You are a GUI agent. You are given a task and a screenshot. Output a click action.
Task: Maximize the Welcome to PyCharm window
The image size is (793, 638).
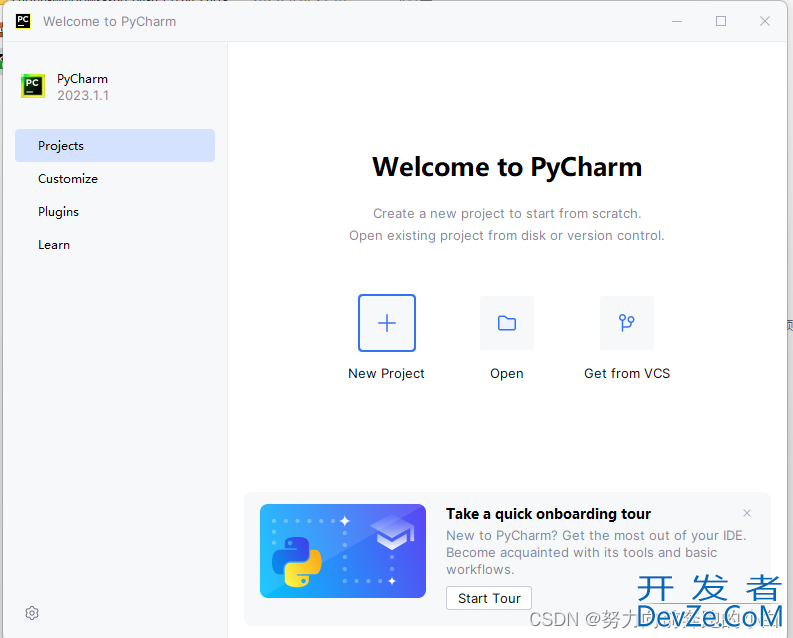[721, 21]
